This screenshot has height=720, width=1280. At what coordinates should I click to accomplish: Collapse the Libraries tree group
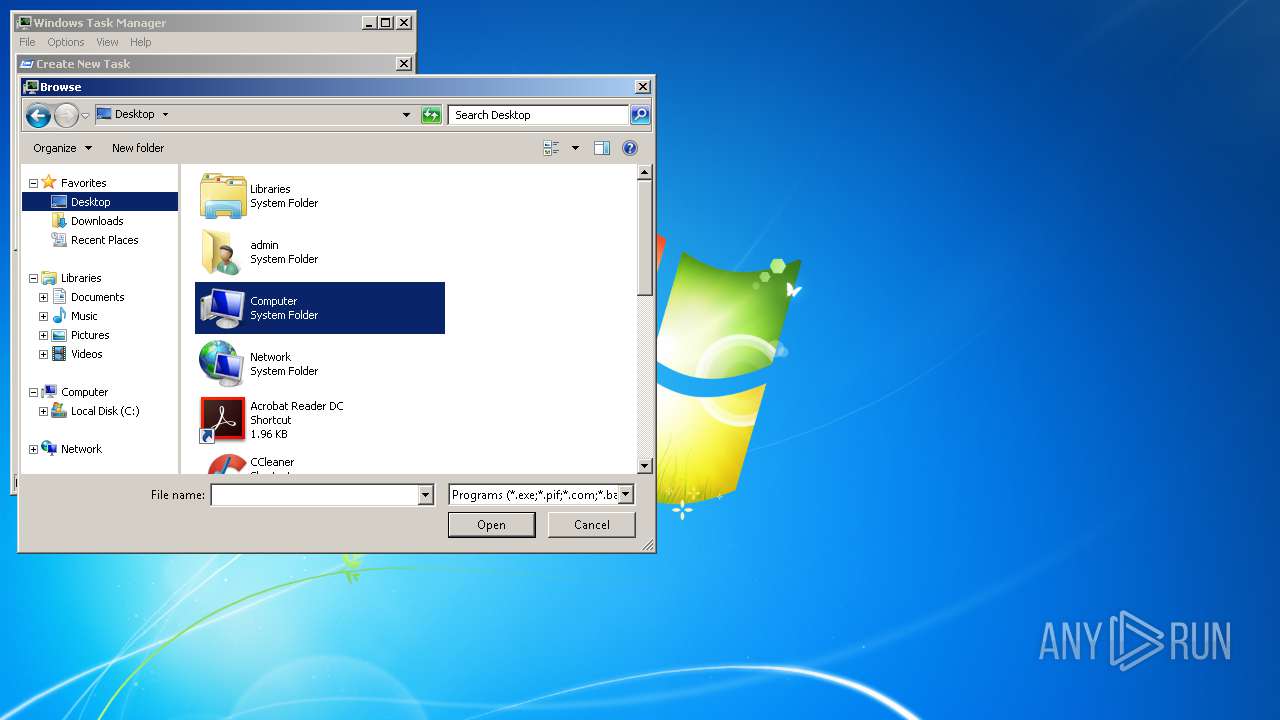click(33, 278)
